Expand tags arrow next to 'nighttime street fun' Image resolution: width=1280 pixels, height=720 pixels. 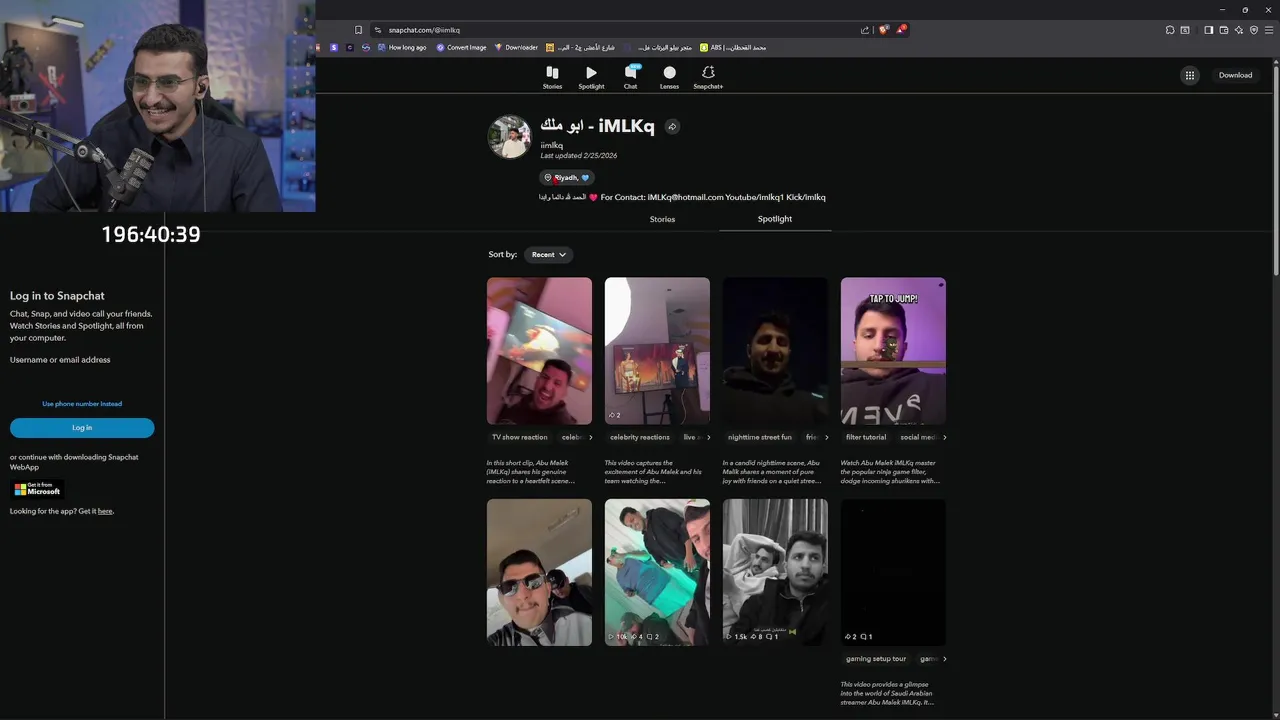click(826, 437)
